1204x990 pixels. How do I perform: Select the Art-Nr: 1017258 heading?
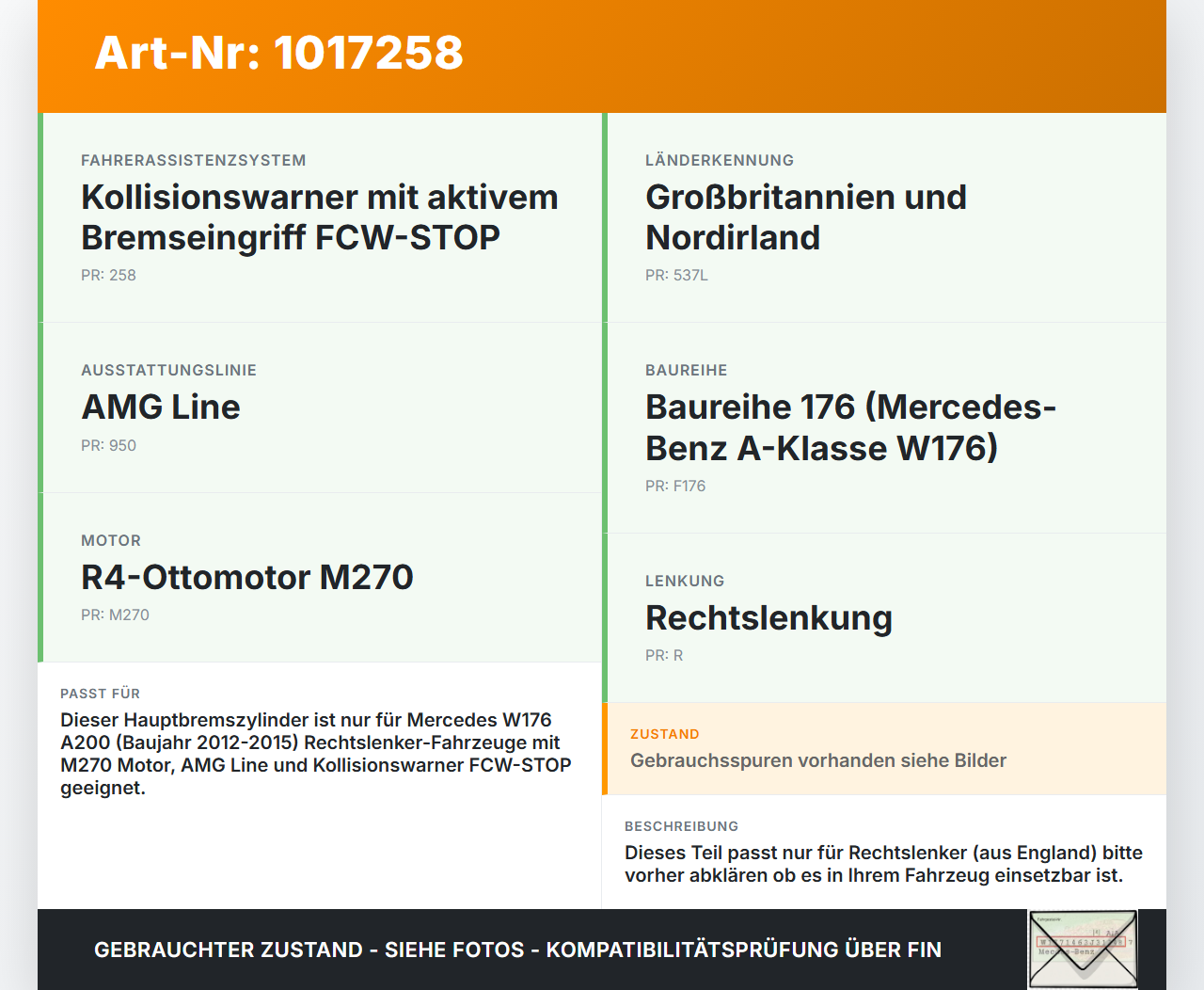tap(279, 53)
